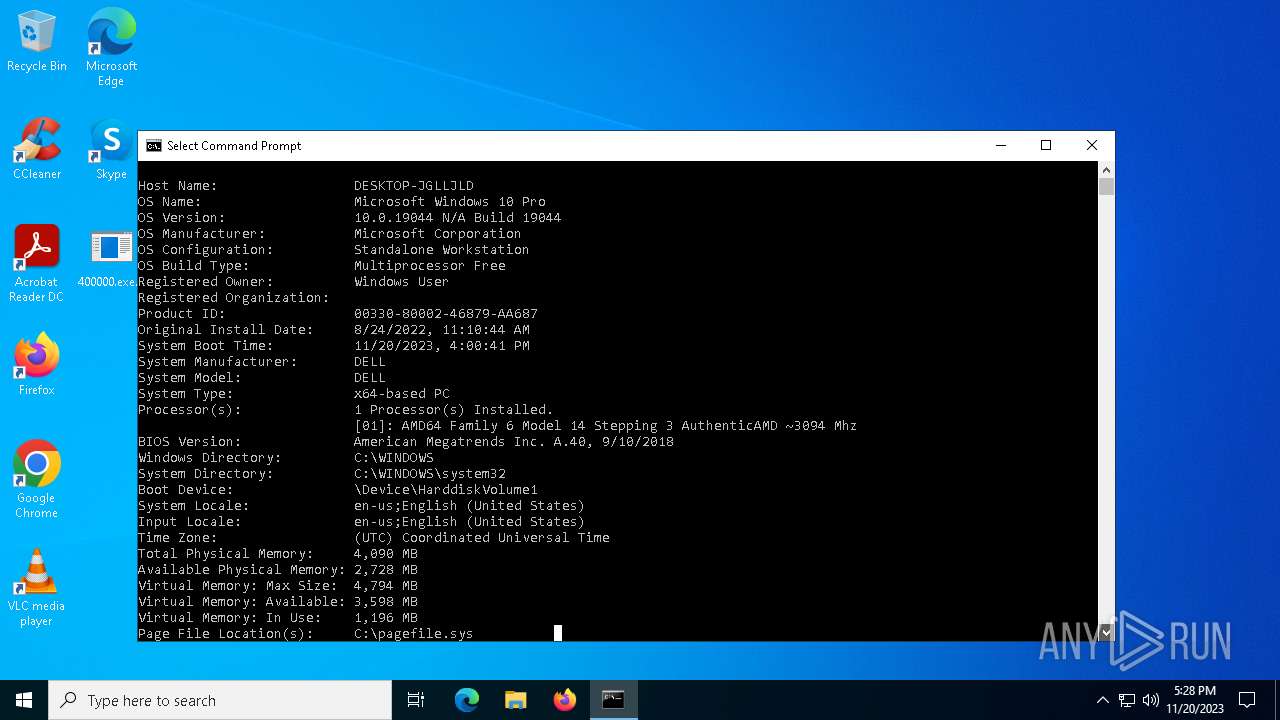Open the taskbar clock and date
This screenshot has height=720, width=1280.
point(1195,700)
